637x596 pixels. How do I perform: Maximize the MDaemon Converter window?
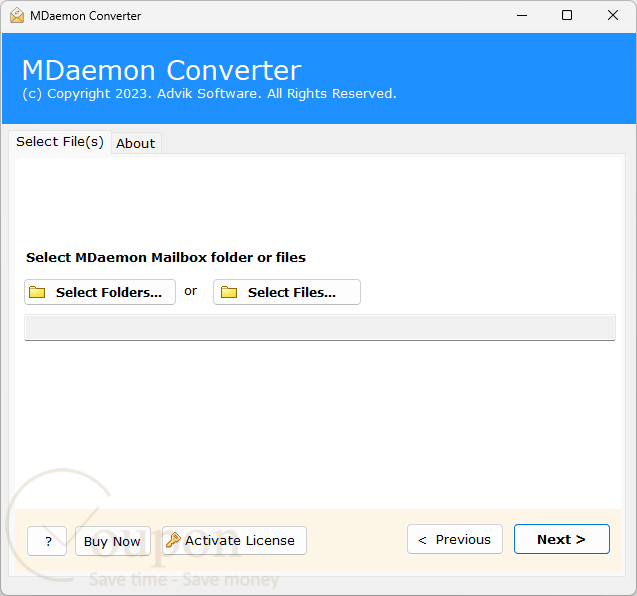[x=567, y=15]
